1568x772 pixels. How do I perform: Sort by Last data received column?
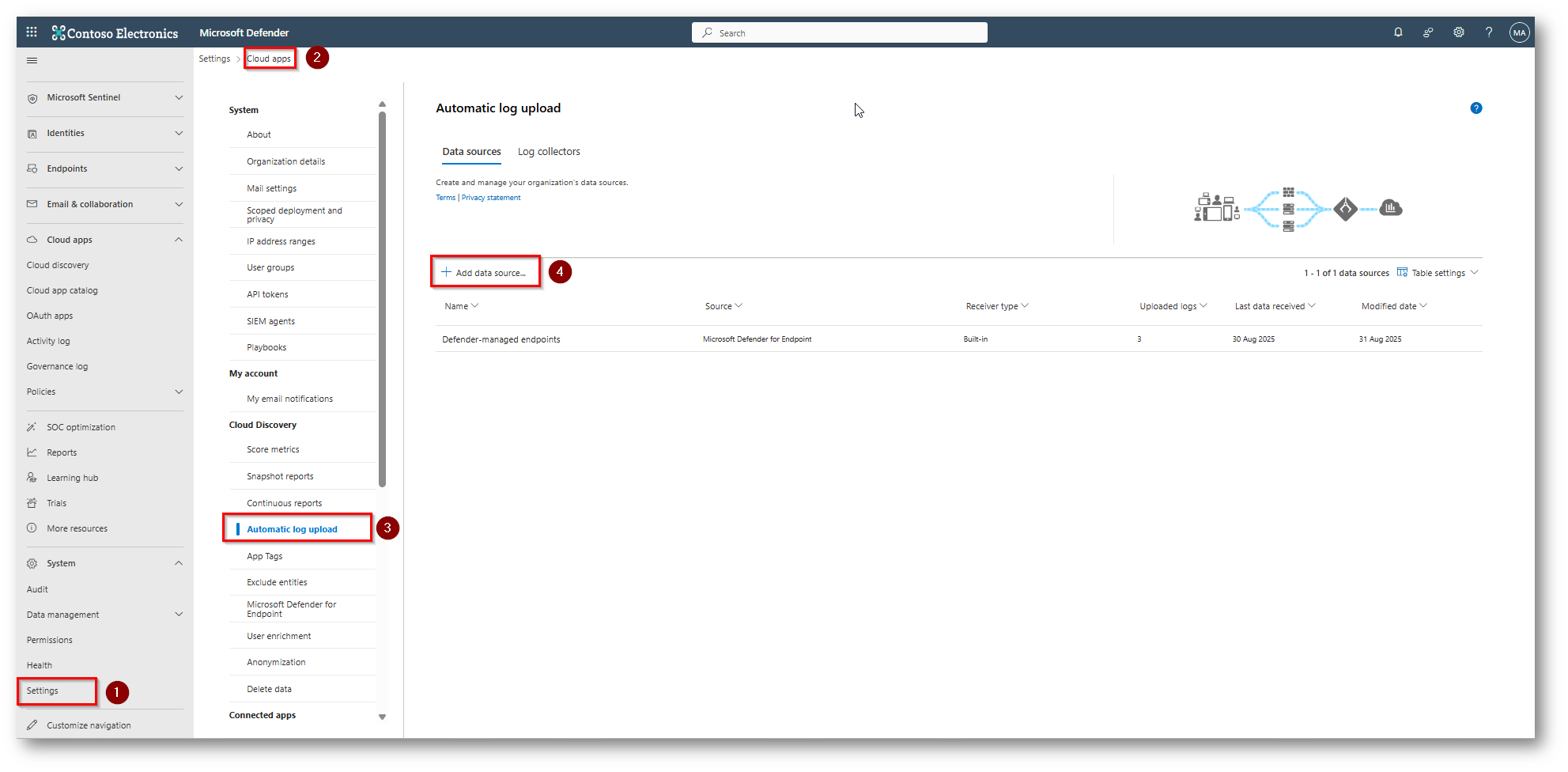point(1275,306)
